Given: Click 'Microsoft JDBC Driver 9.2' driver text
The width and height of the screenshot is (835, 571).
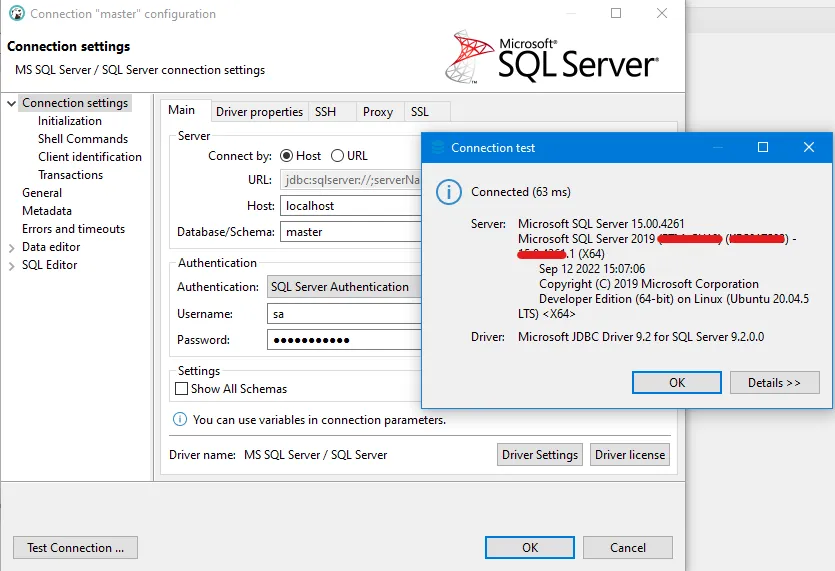Looking at the screenshot, I should tap(641, 337).
